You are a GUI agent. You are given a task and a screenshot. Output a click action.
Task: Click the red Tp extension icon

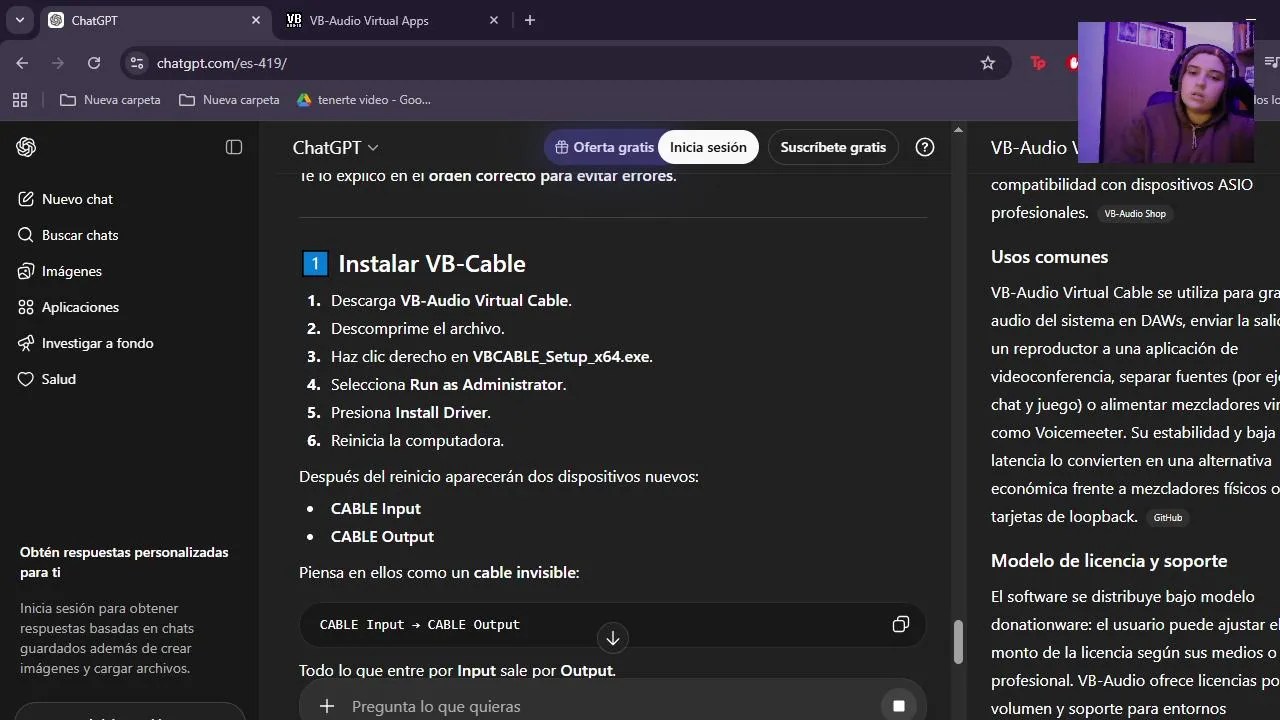pyautogui.click(x=1038, y=63)
